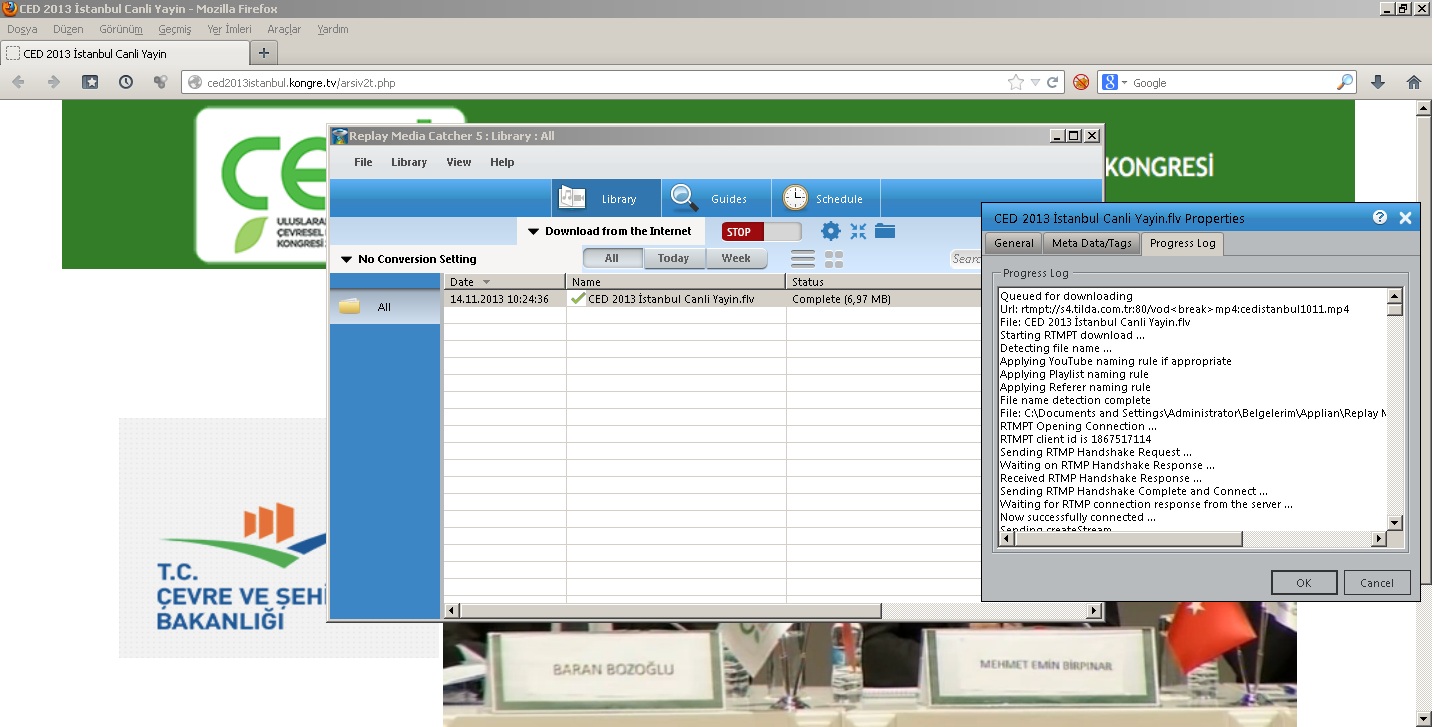
Task: Open File menu in Replay Media Catcher
Action: pyautogui.click(x=363, y=162)
